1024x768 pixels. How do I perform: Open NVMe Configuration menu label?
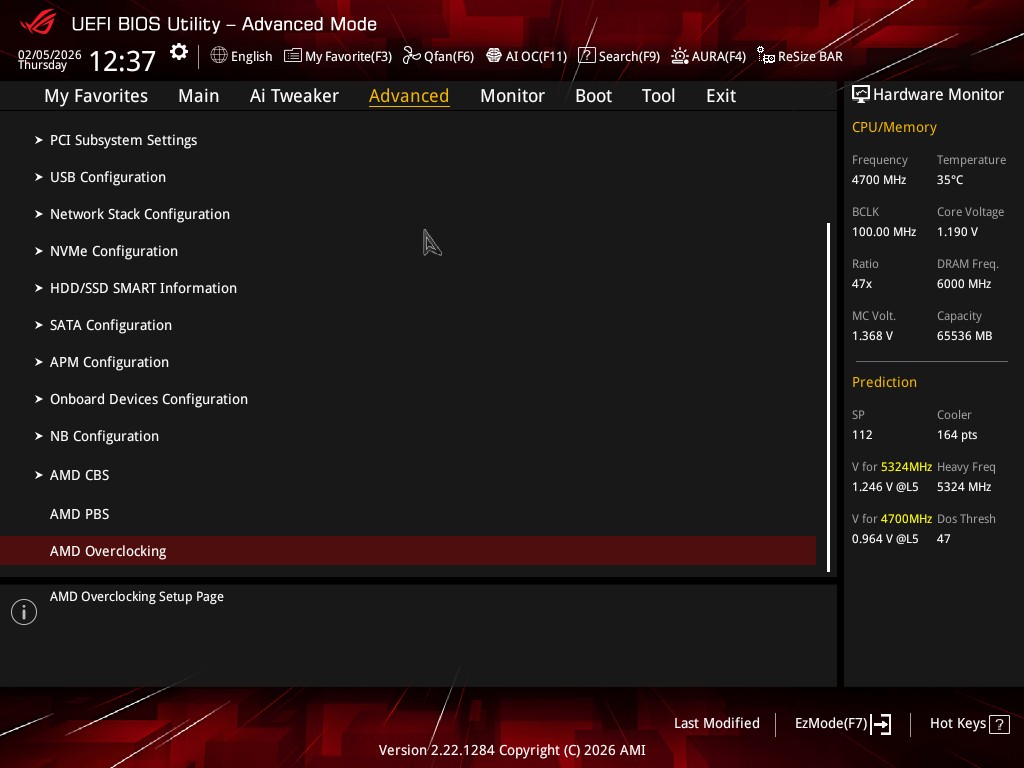coord(114,251)
